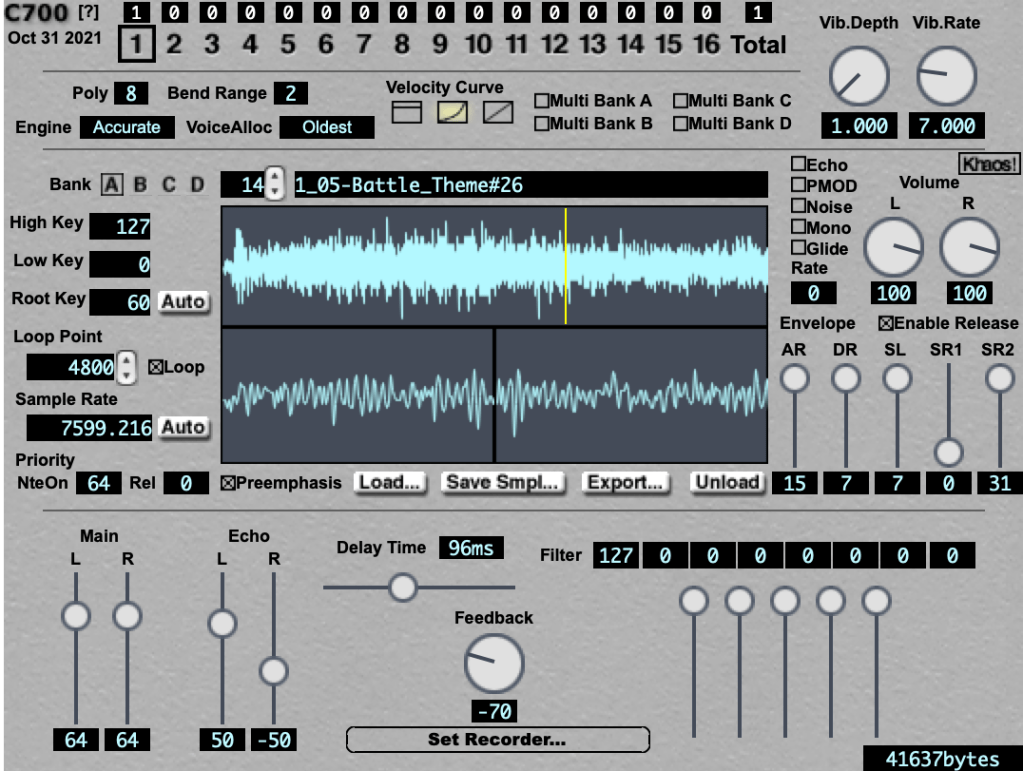Switch to track 5 tab
The width and height of the screenshot is (1023, 771).
tap(288, 44)
